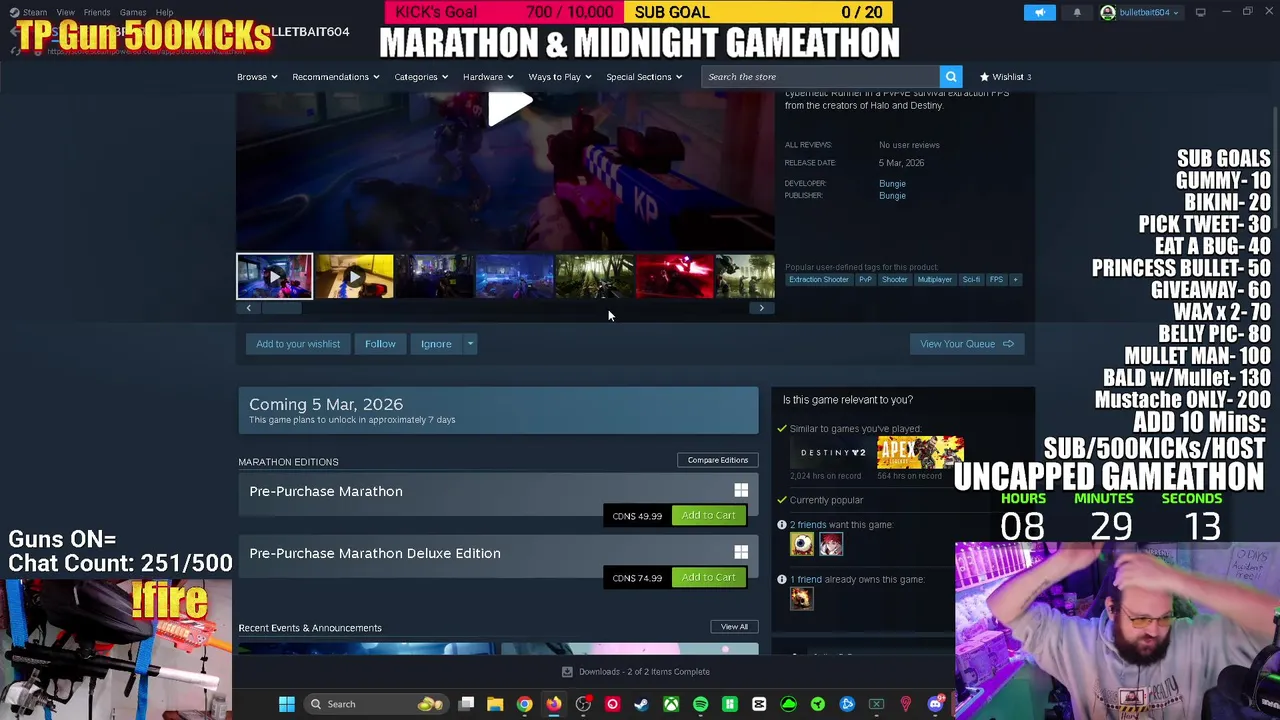Click Compare Editions button

point(718,460)
